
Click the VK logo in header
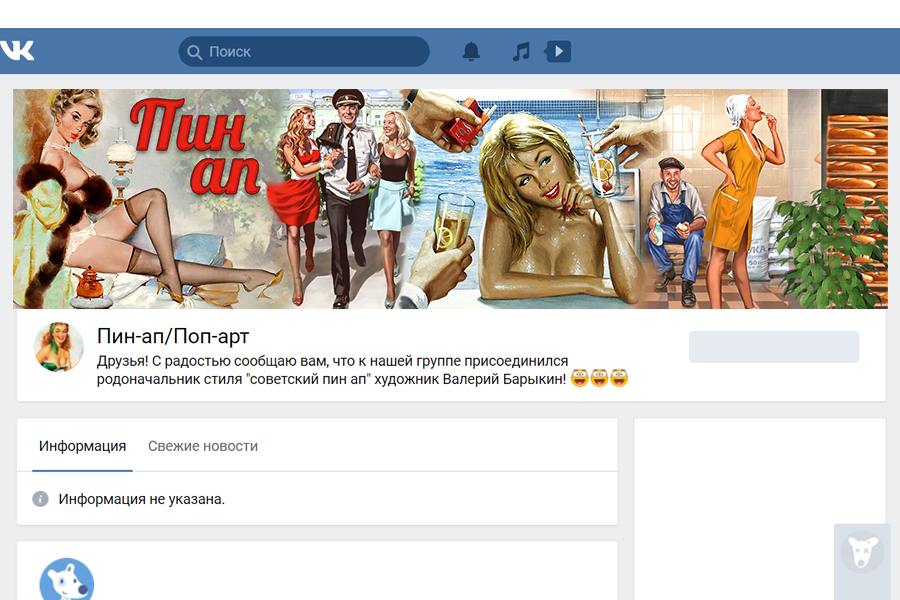(17, 51)
